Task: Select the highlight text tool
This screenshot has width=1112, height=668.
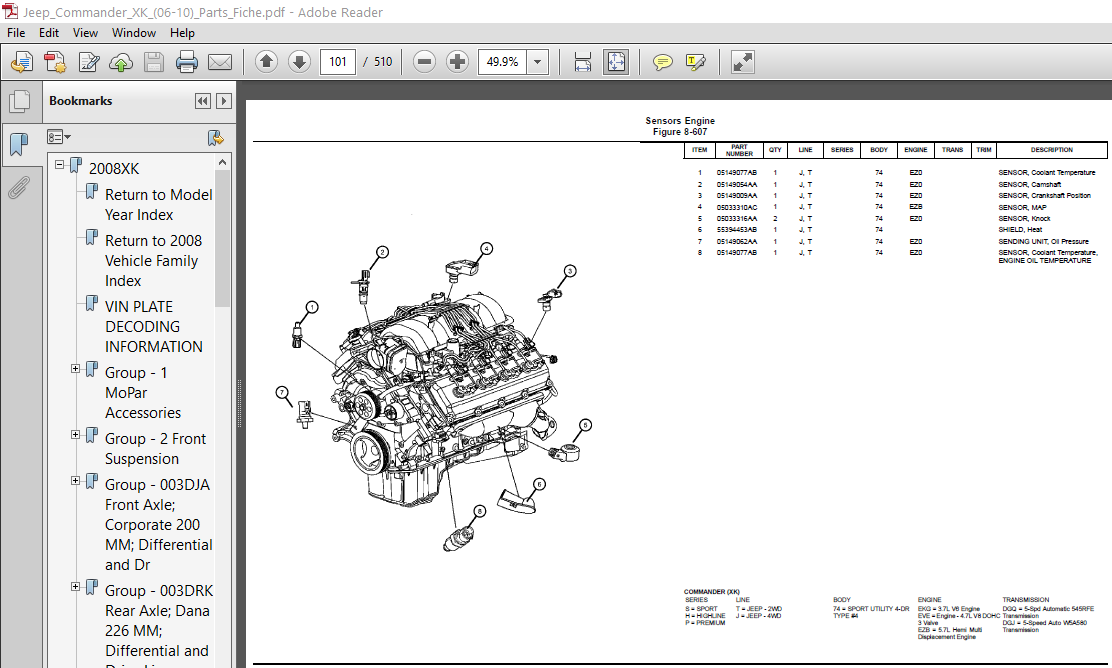Action: 696,62
